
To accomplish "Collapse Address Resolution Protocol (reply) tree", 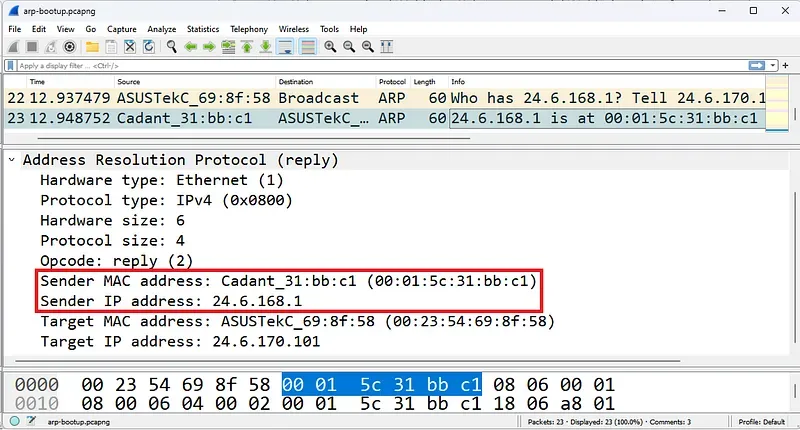I will coord(11,160).
